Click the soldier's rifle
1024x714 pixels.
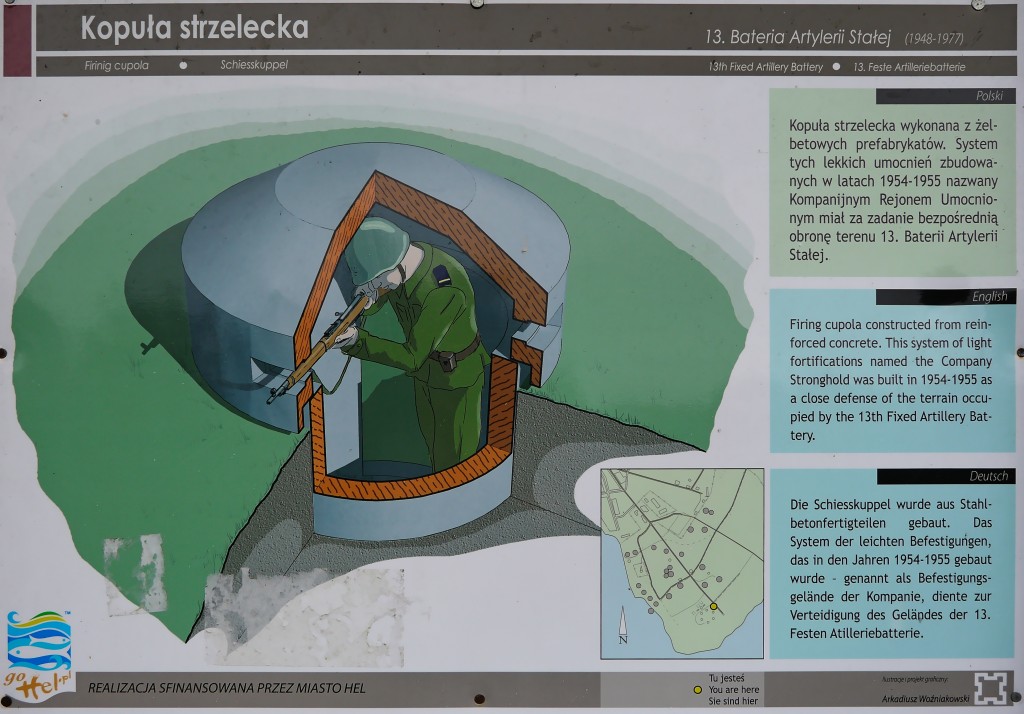coord(320,345)
